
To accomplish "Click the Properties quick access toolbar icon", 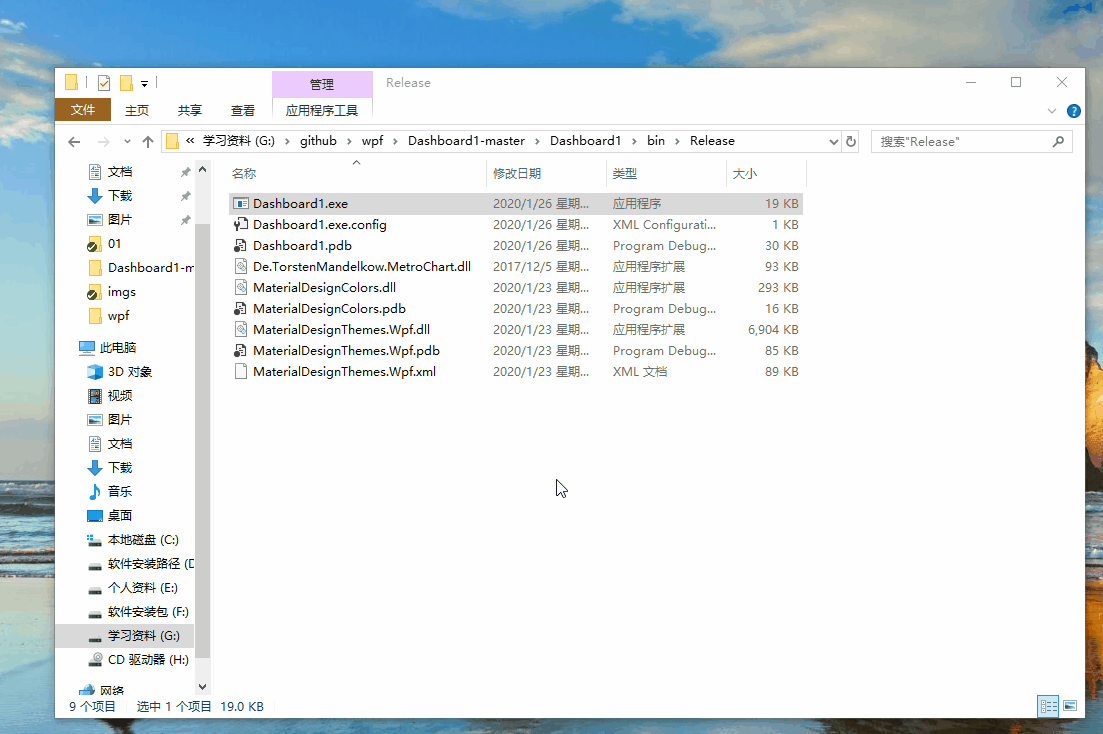I will 104,83.
